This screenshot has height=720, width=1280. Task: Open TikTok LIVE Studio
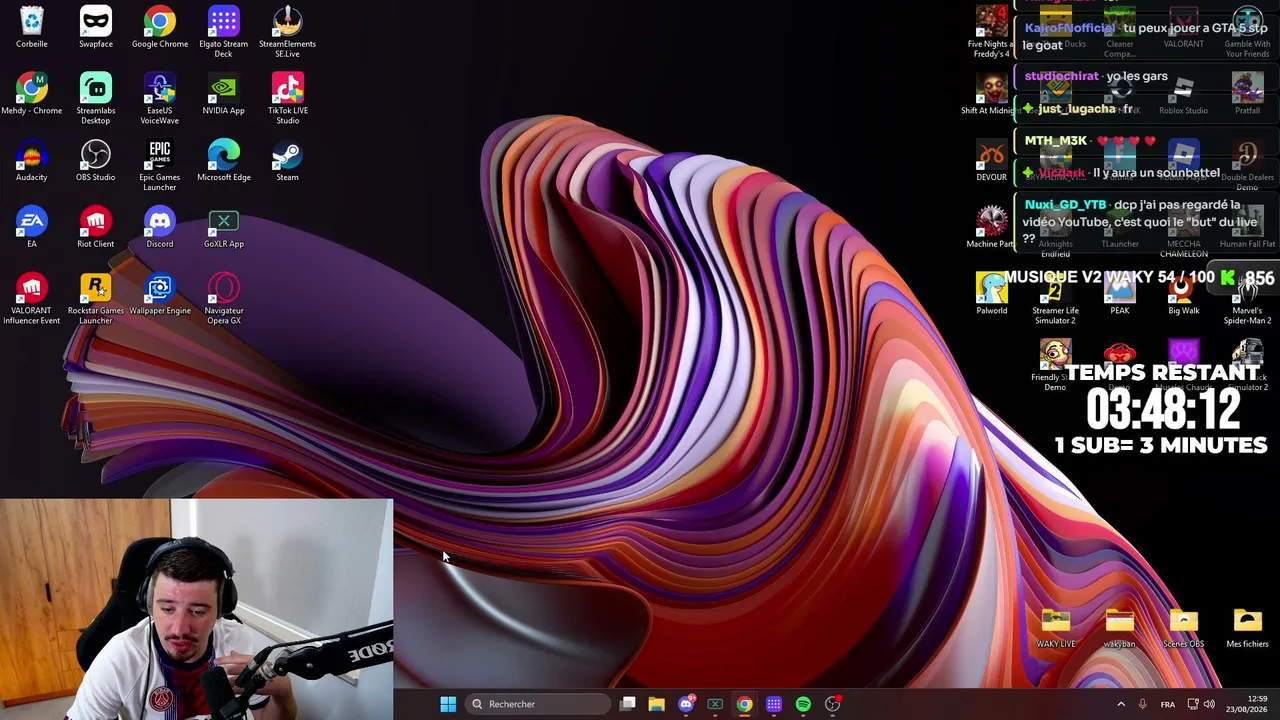tap(287, 99)
